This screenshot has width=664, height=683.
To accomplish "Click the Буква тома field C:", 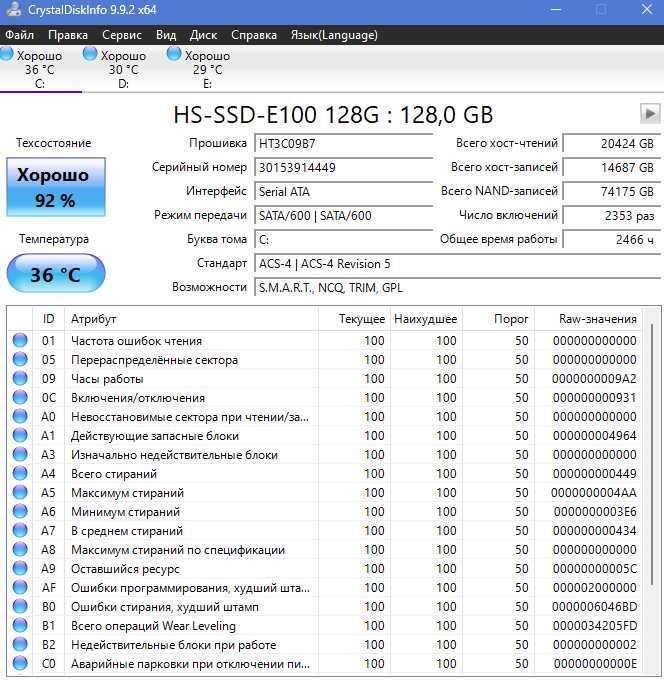I will coord(344,240).
